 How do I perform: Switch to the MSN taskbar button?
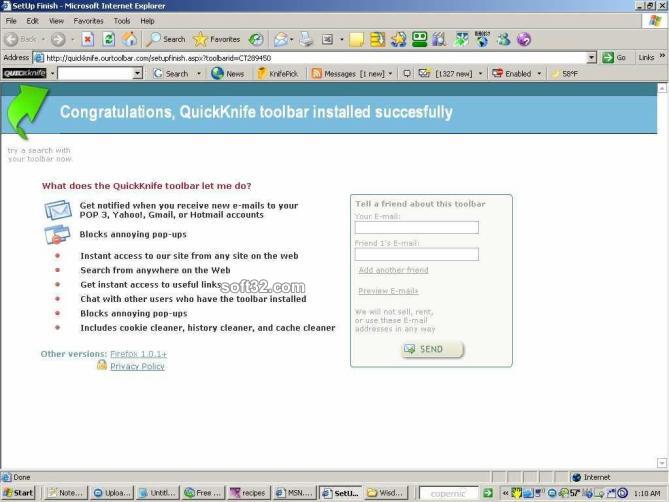tap(295, 493)
